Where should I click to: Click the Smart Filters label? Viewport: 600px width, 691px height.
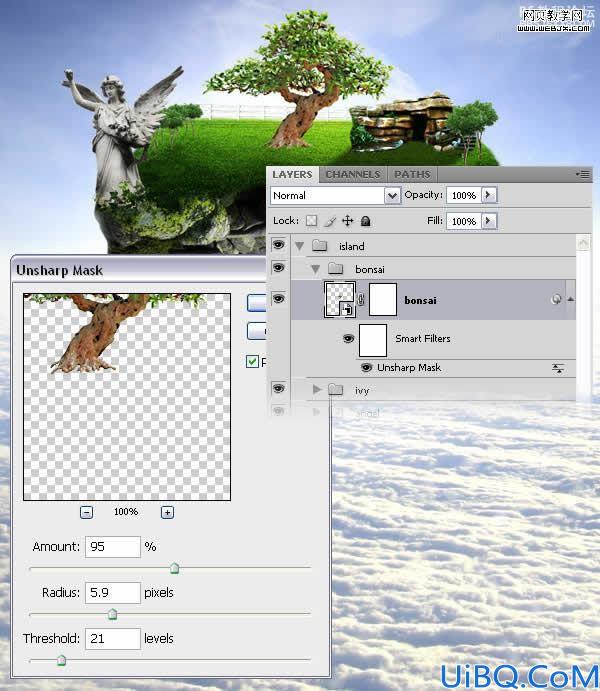point(423,338)
